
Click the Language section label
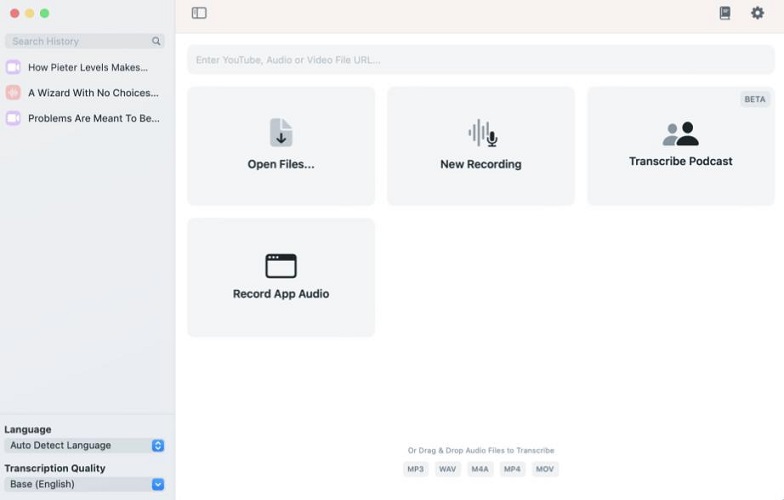[28, 430]
